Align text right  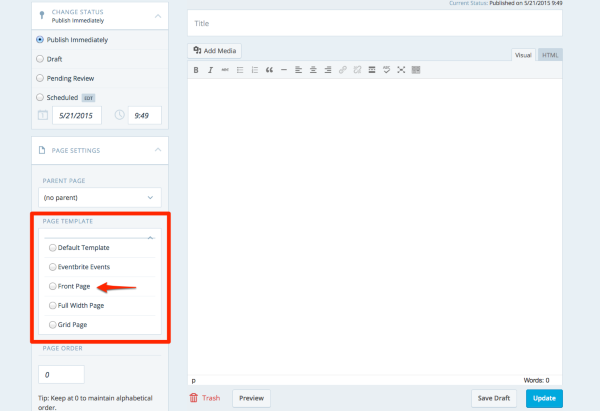click(x=328, y=70)
